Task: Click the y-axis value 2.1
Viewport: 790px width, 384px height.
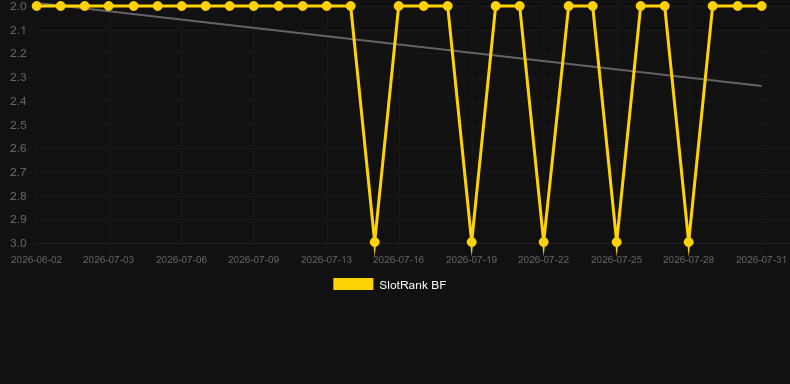Action: pyautogui.click(x=18, y=30)
